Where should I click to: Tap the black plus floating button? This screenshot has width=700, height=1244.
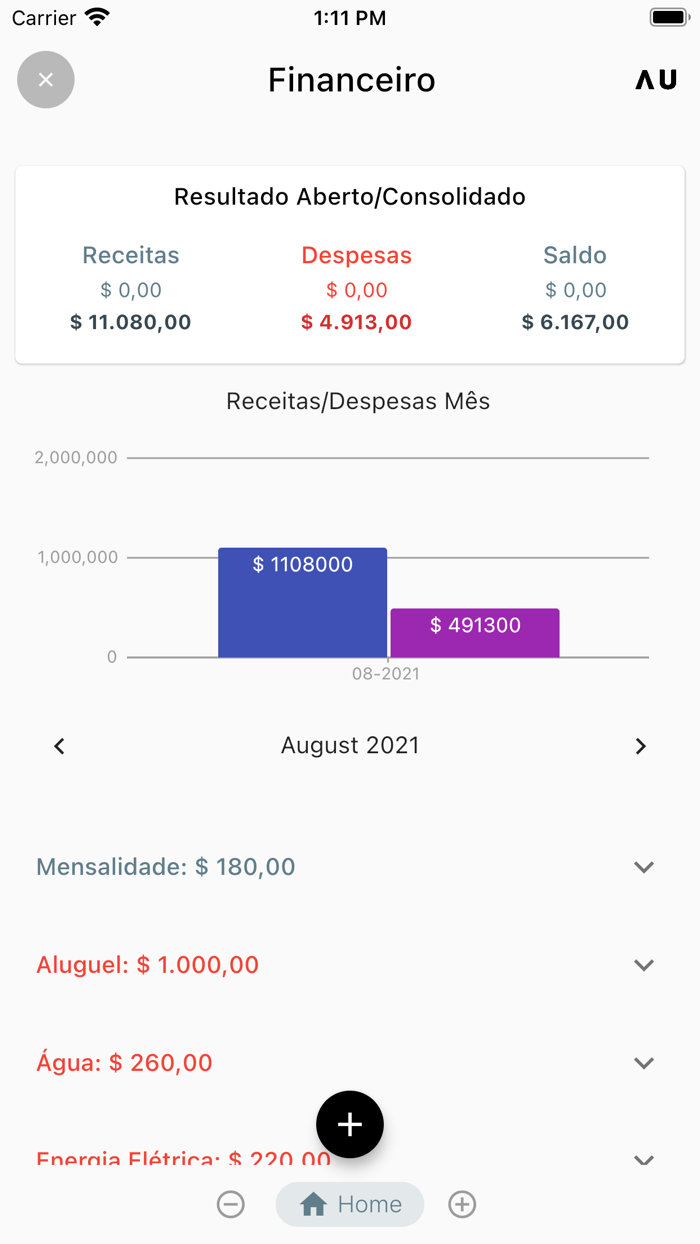[350, 1125]
